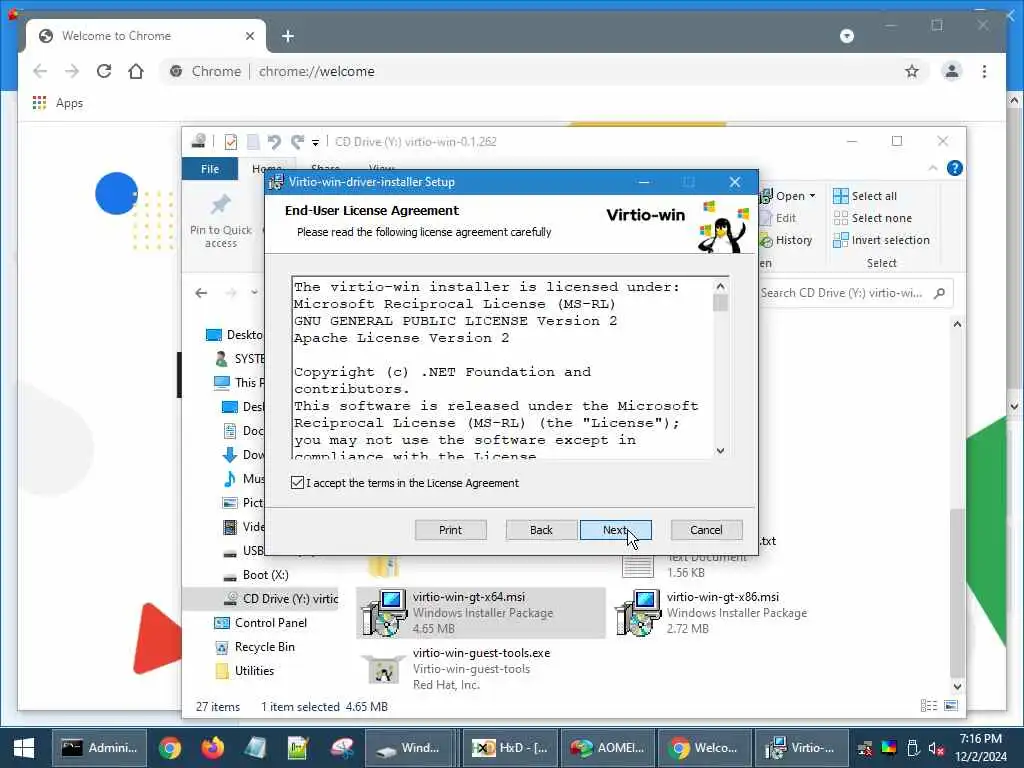
Task: Click the license text scroll-down arrow
Action: (720, 451)
